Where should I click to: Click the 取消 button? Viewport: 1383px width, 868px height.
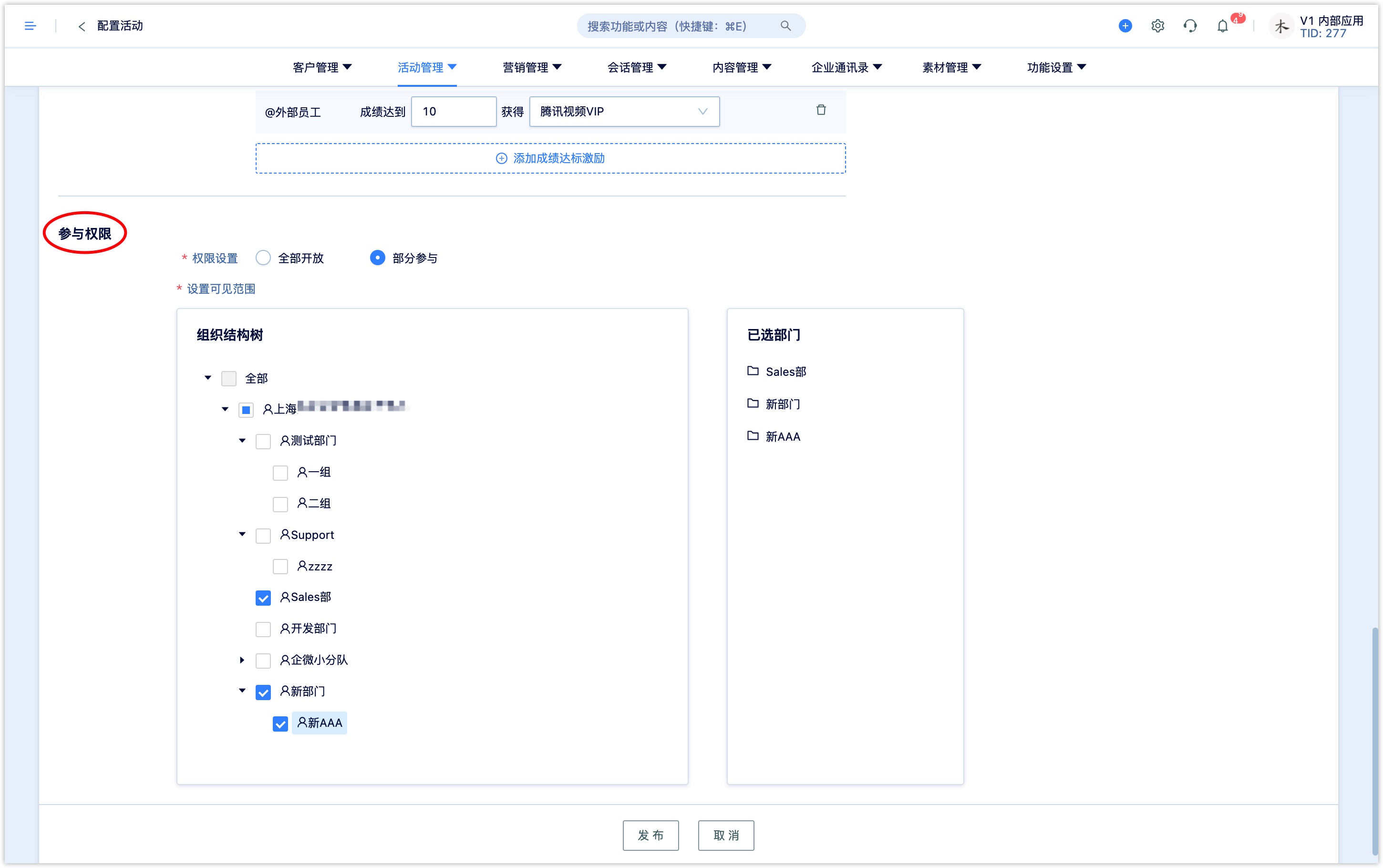(726, 835)
